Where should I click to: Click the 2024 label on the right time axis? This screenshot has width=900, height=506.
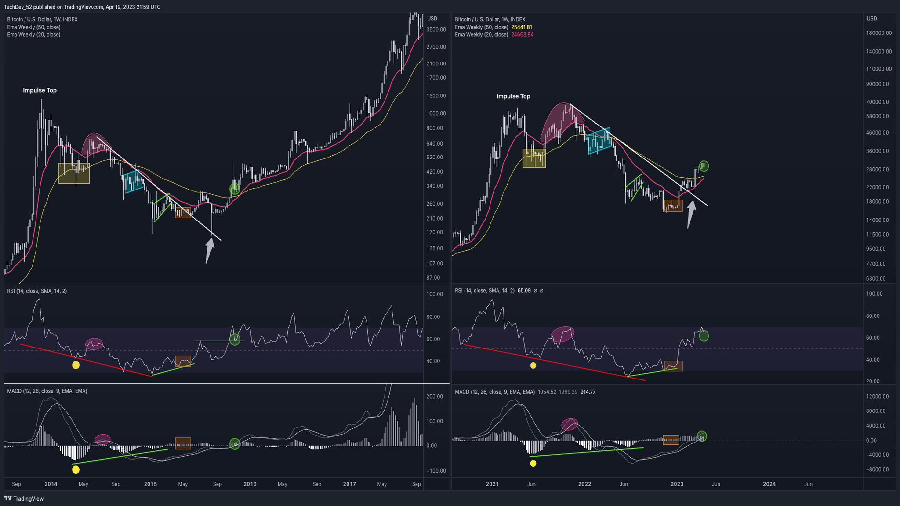[768, 483]
